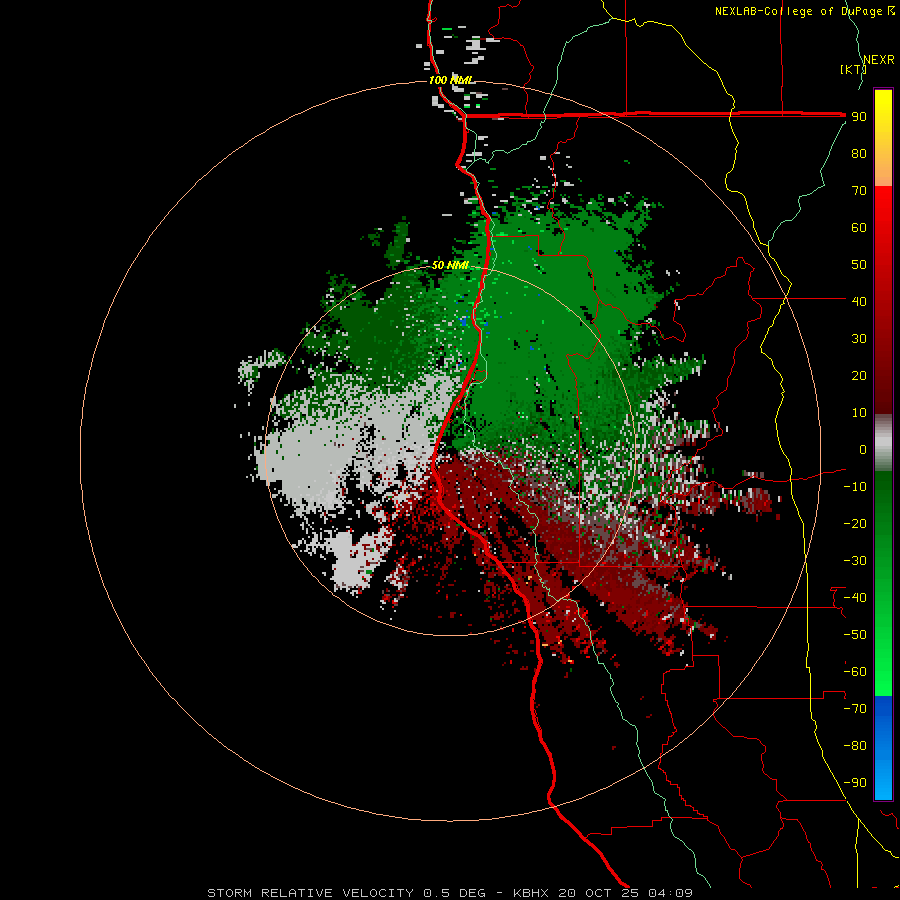Screen dimensions: 900x900
Task: Click the -40 scale value
Action: point(855,598)
